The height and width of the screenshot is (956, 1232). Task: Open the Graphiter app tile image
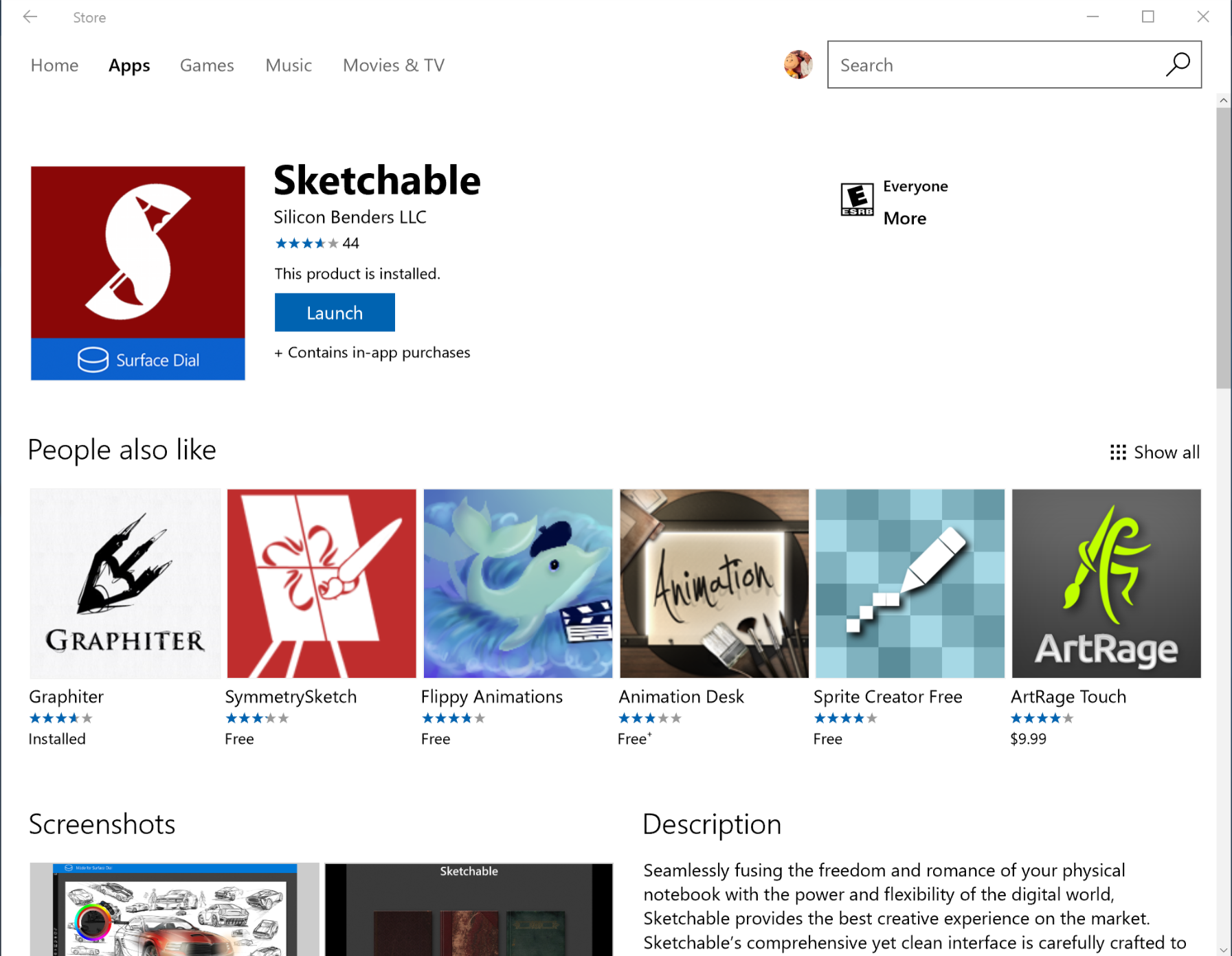(x=125, y=584)
